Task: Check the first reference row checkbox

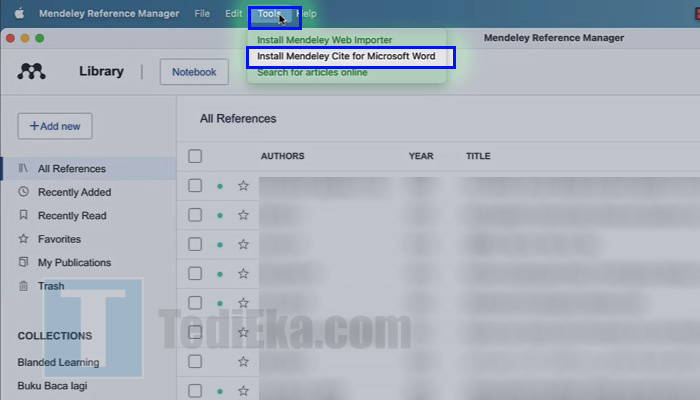Action: point(195,185)
